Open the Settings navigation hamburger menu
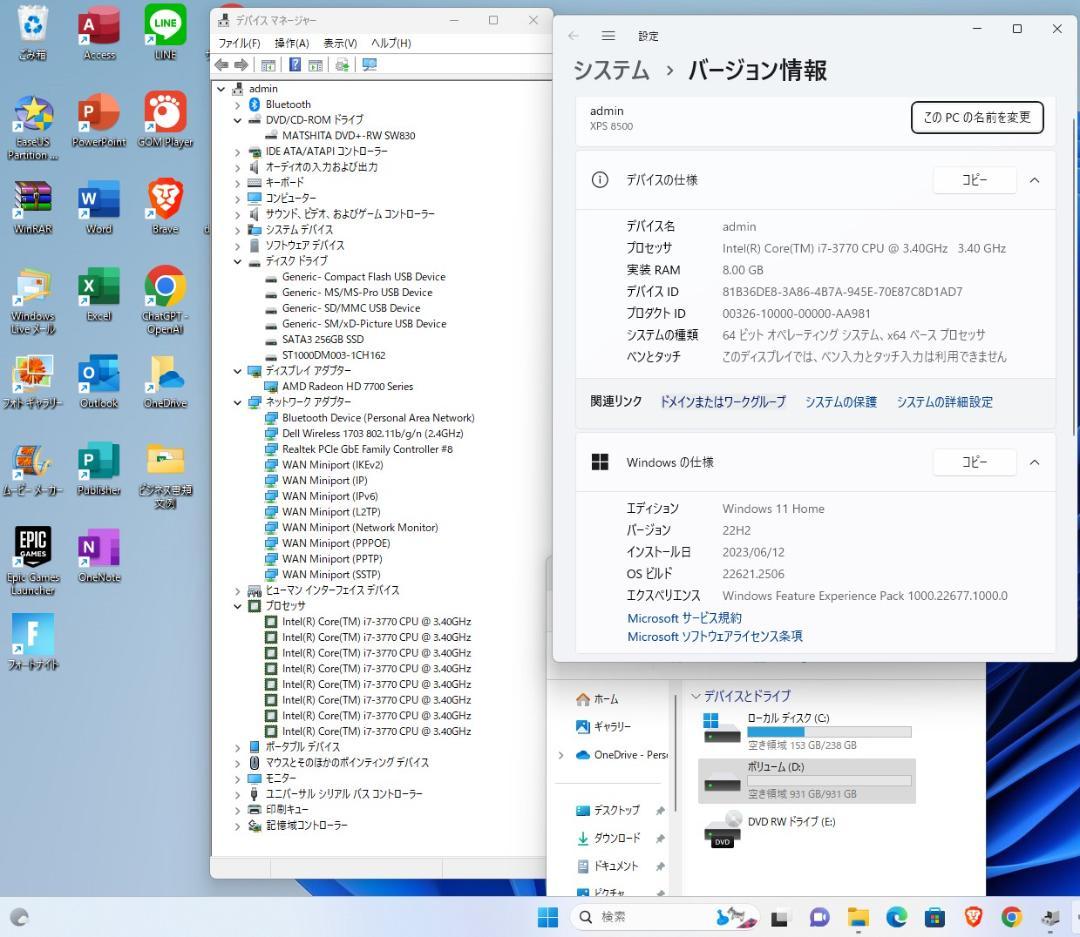Screen dimensions: 1080x937 coord(608,35)
